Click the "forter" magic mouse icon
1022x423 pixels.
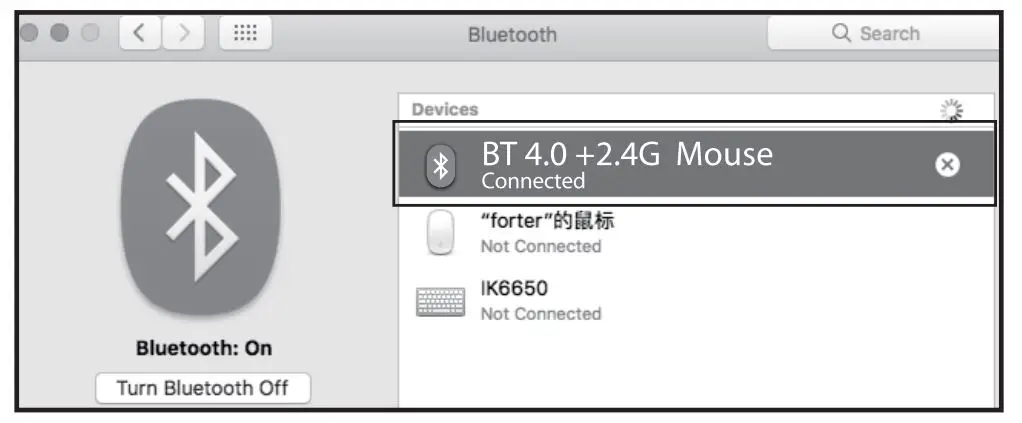[441, 234]
